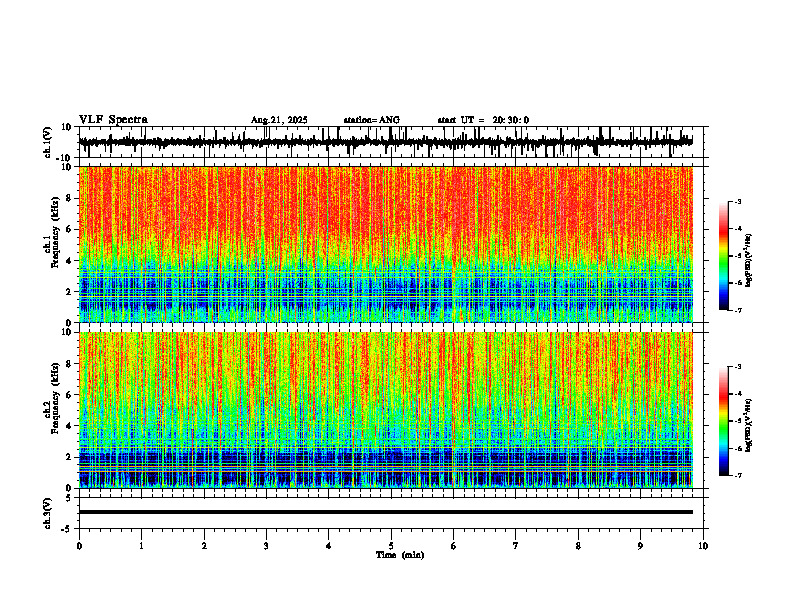Click the "0" tick on the time axis

[x=79, y=546]
